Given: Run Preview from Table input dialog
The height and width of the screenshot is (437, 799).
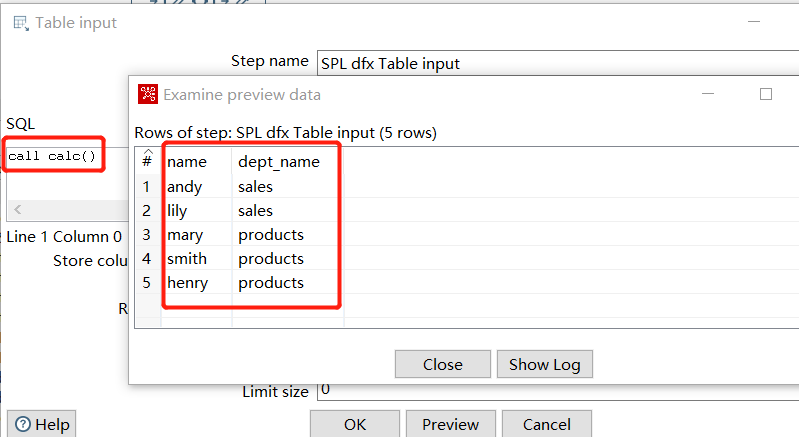Looking at the screenshot, I should click(450, 424).
